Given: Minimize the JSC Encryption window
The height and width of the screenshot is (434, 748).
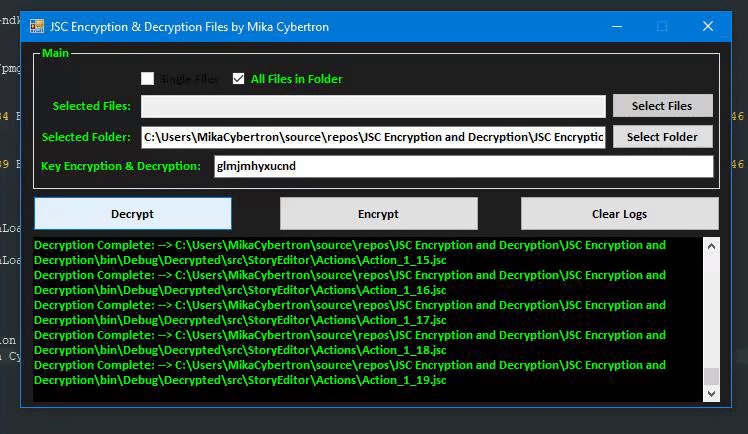Looking at the screenshot, I should 617,27.
